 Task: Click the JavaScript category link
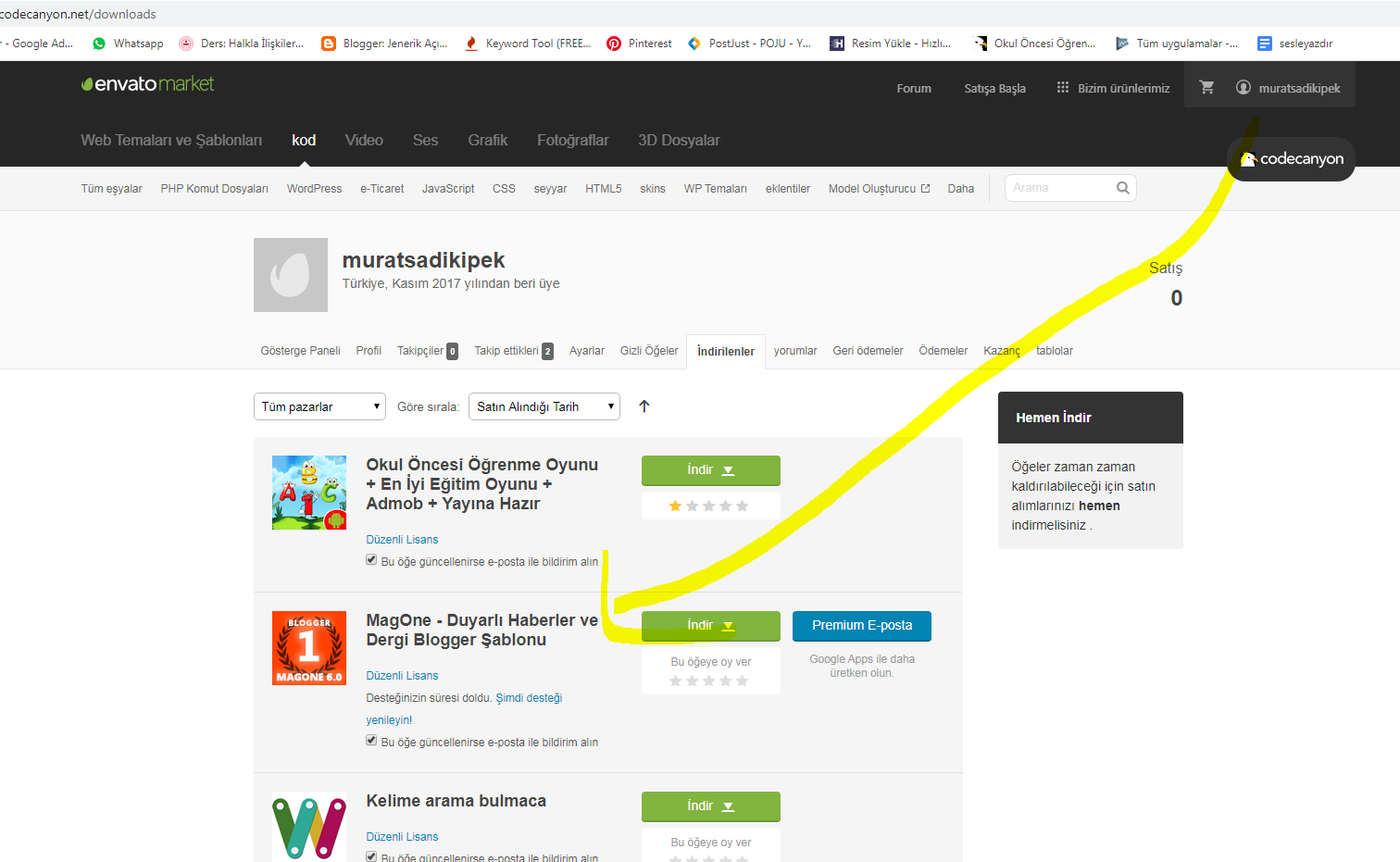[x=448, y=189]
